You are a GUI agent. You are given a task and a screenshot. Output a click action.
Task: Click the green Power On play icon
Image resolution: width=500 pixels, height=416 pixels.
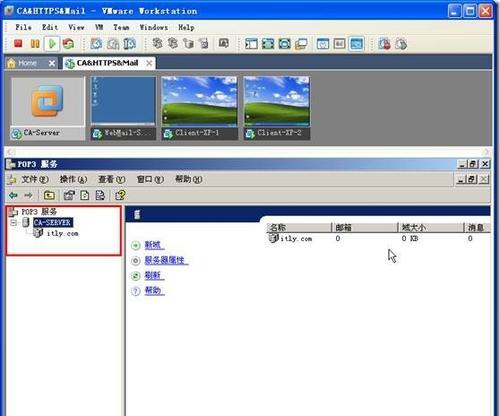(x=52, y=44)
